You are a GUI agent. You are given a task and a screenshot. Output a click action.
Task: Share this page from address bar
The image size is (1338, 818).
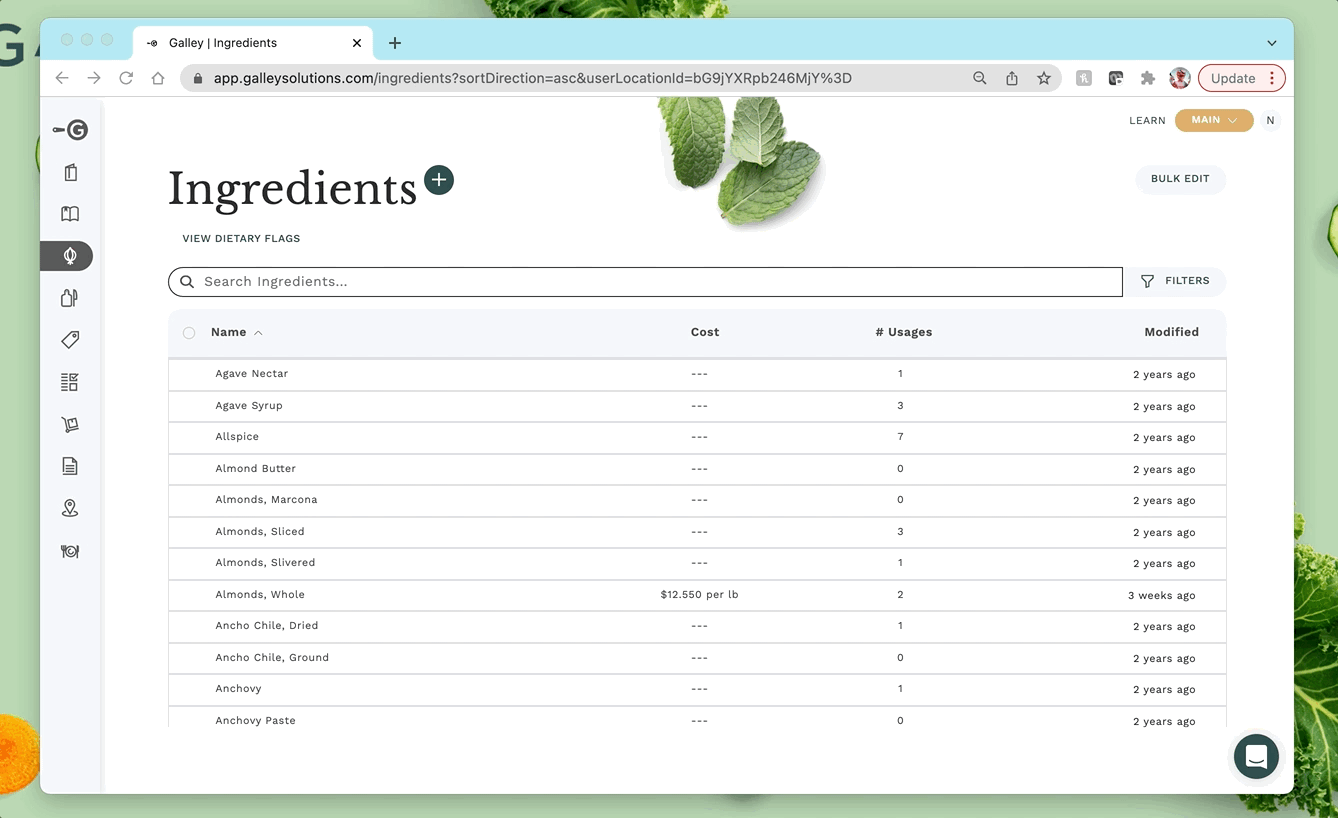1012,78
